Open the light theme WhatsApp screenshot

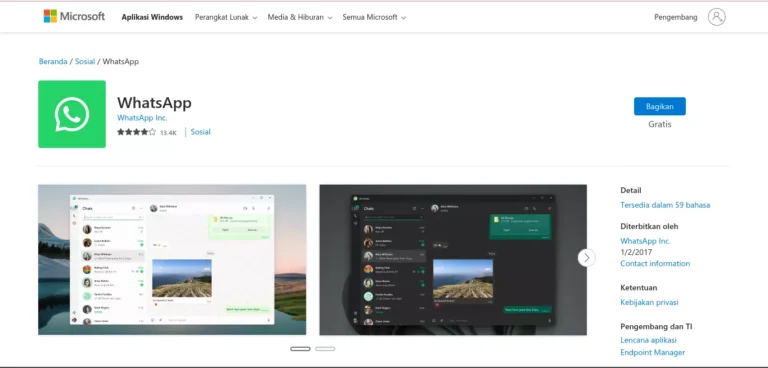tap(172, 260)
